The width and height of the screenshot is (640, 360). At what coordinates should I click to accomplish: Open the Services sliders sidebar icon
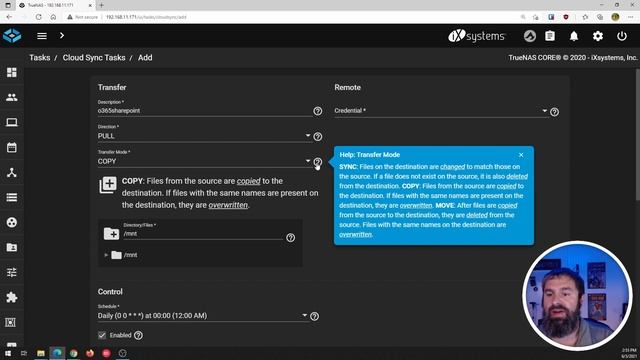pos(12,272)
